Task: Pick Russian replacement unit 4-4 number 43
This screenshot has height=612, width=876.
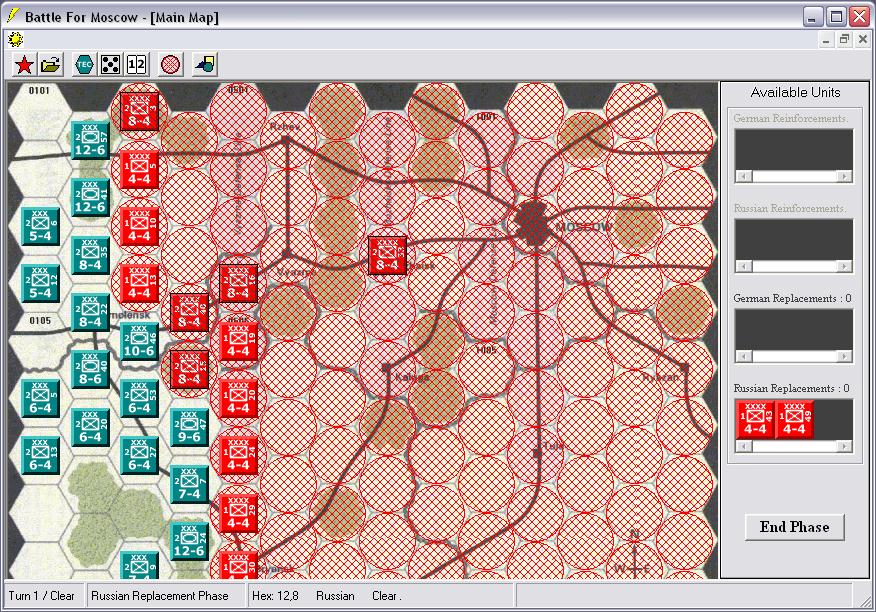Action: pyautogui.click(x=755, y=419)
